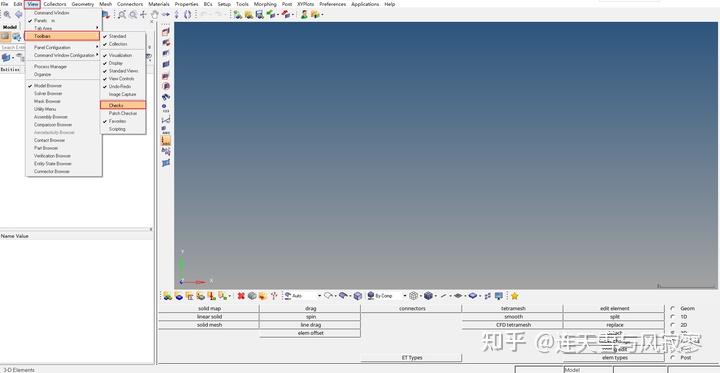Expand the Tab Area submenu
Viewport: 720px width, 373px height.
(x=63, y=28)
